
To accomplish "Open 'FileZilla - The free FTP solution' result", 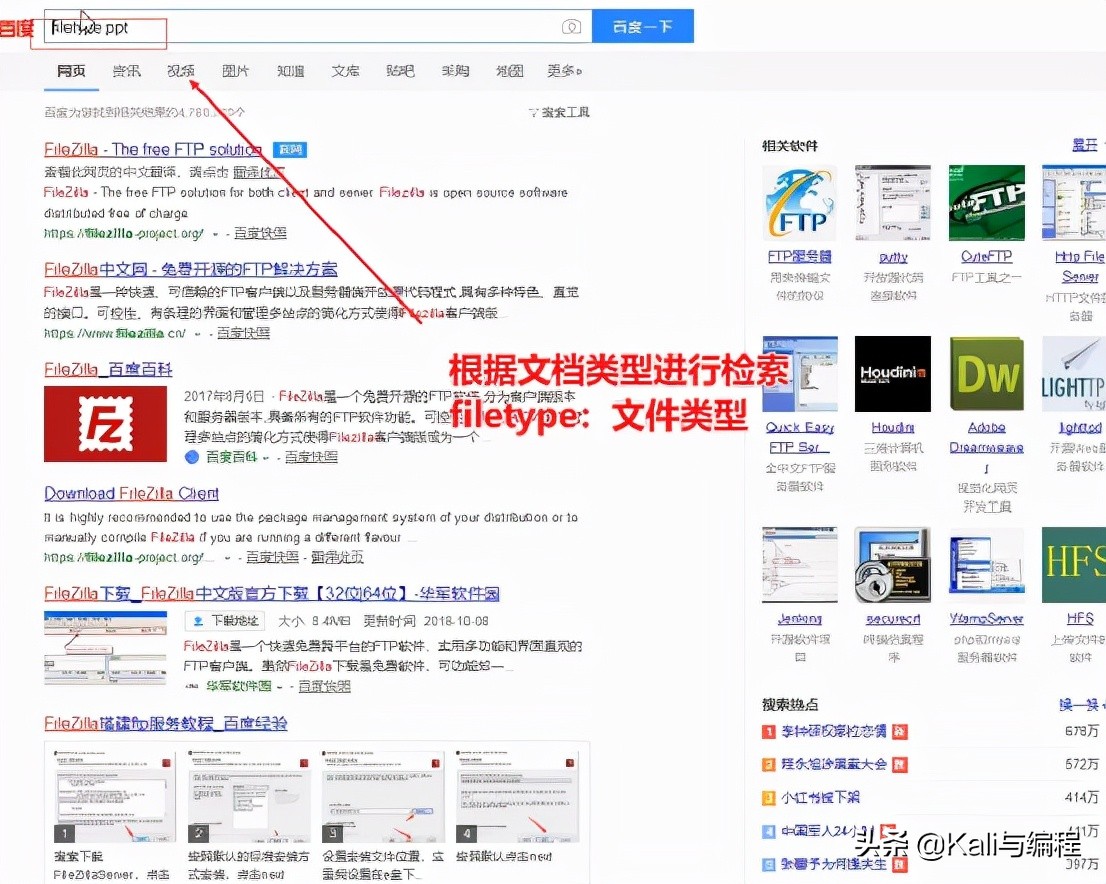I will click(x=153, y=150).
